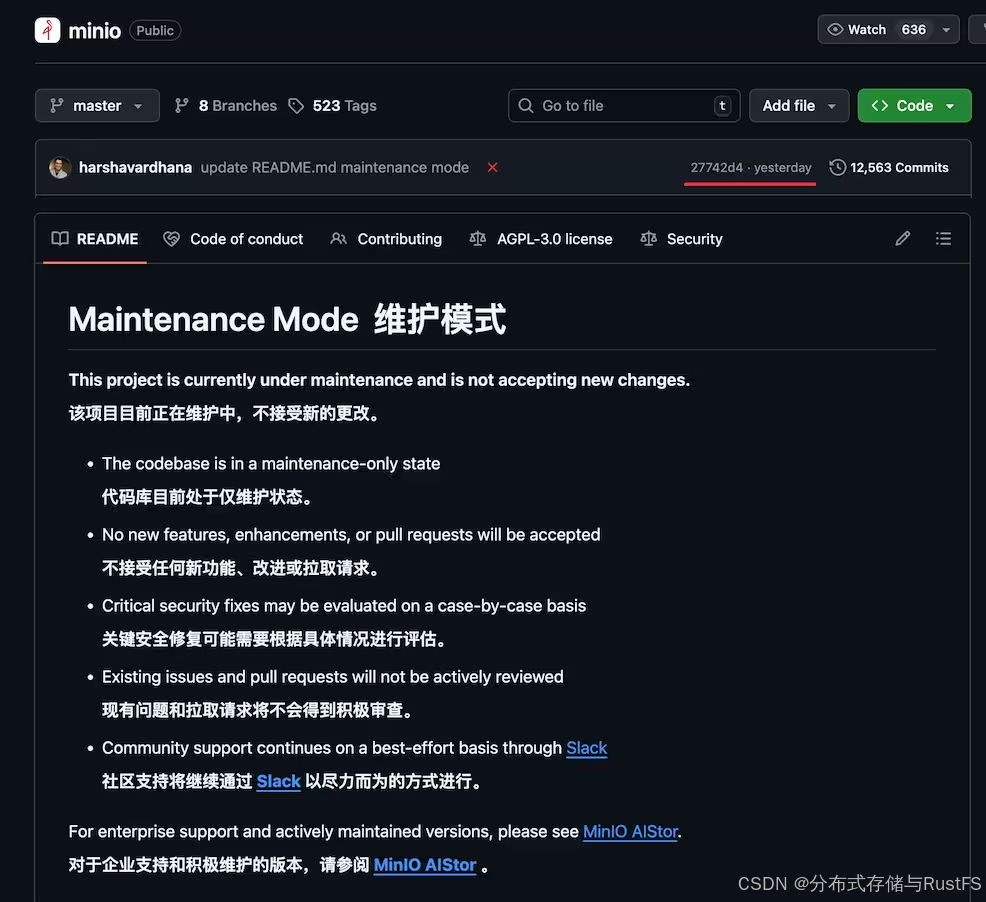The image size is (986, 902).
Task: Open the Slack link in Chinese line
Action: tap(279, 781)
